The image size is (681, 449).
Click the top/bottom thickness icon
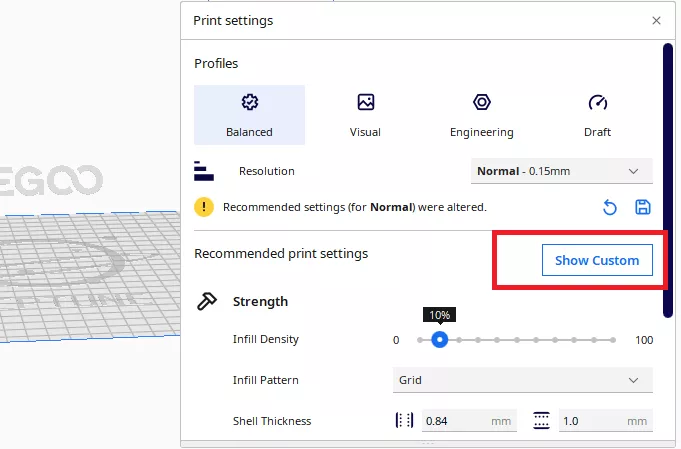point(541,421)
